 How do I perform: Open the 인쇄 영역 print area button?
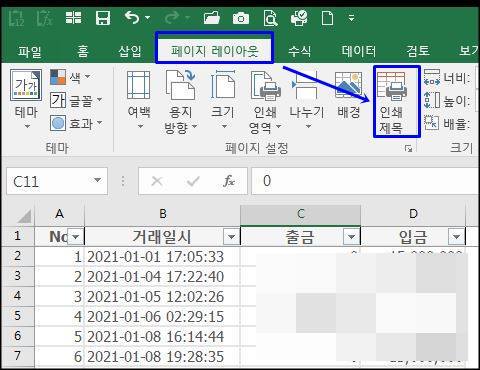(265, 101)
